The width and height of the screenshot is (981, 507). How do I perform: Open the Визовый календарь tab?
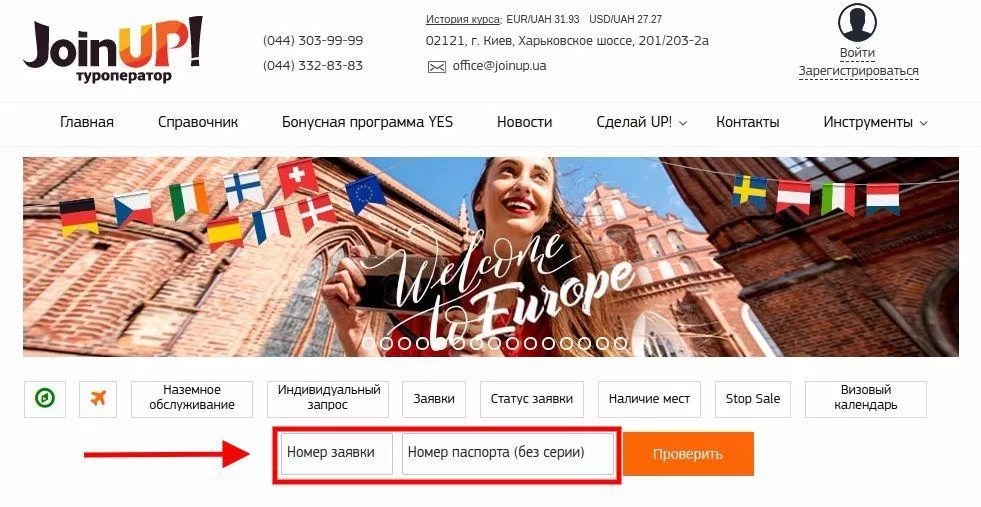pos(866,399)
